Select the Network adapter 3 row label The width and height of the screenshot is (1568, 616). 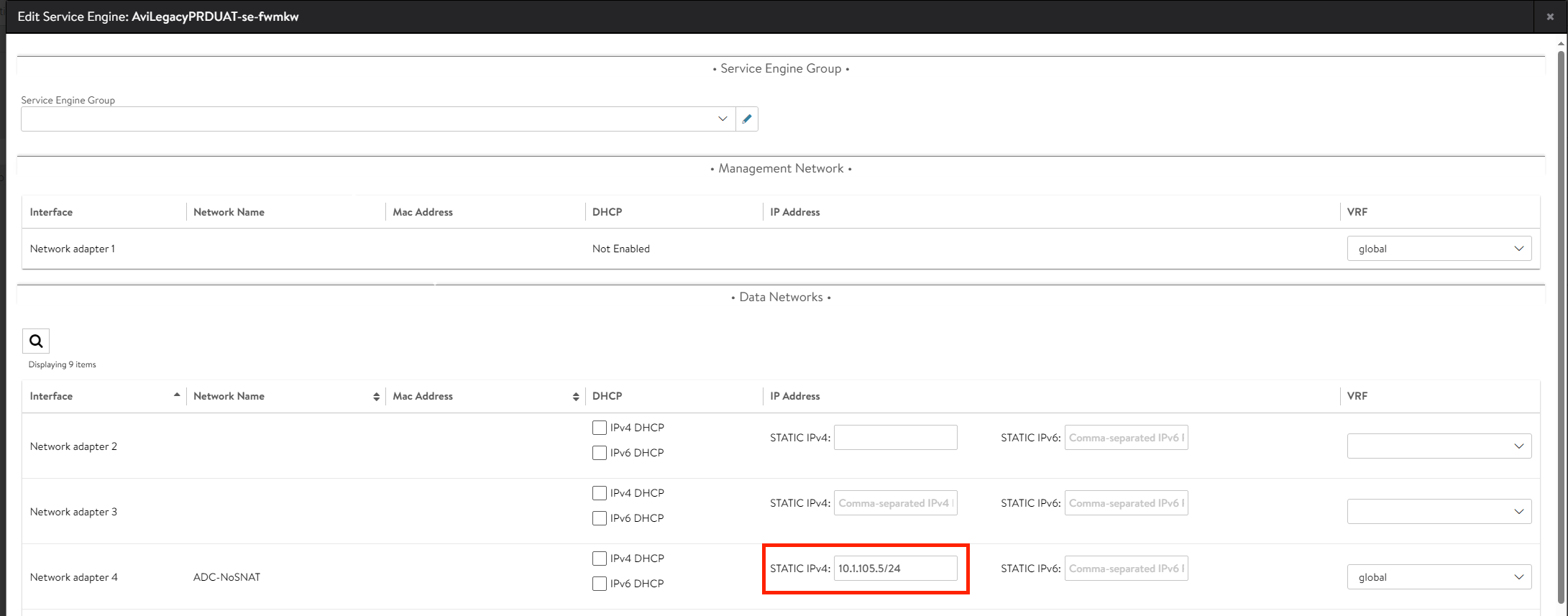73,512
